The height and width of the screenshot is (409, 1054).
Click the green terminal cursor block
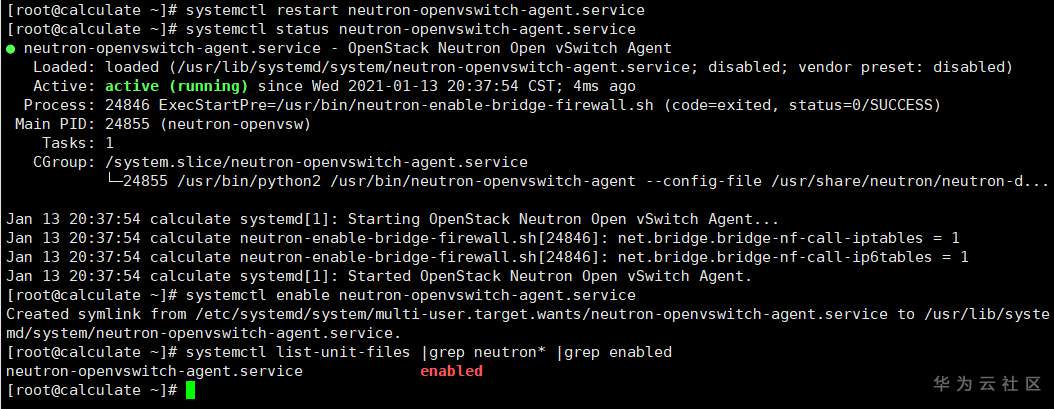point(190,390)
